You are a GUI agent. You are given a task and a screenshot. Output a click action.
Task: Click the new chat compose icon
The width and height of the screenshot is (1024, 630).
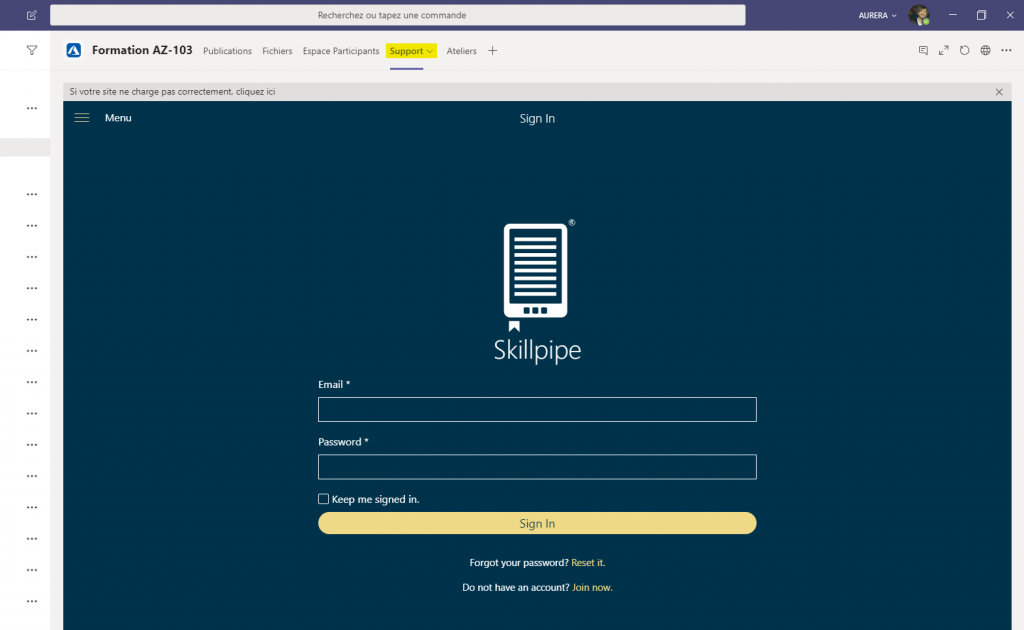coord(31,15)
